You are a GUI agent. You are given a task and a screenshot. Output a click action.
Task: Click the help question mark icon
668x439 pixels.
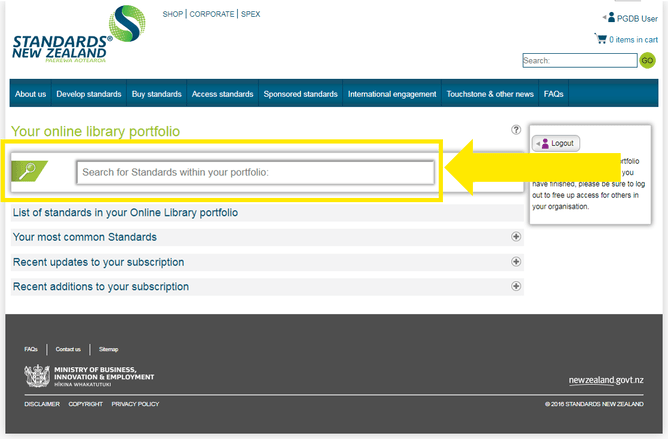pyautogui.click(x=516, y=130)
